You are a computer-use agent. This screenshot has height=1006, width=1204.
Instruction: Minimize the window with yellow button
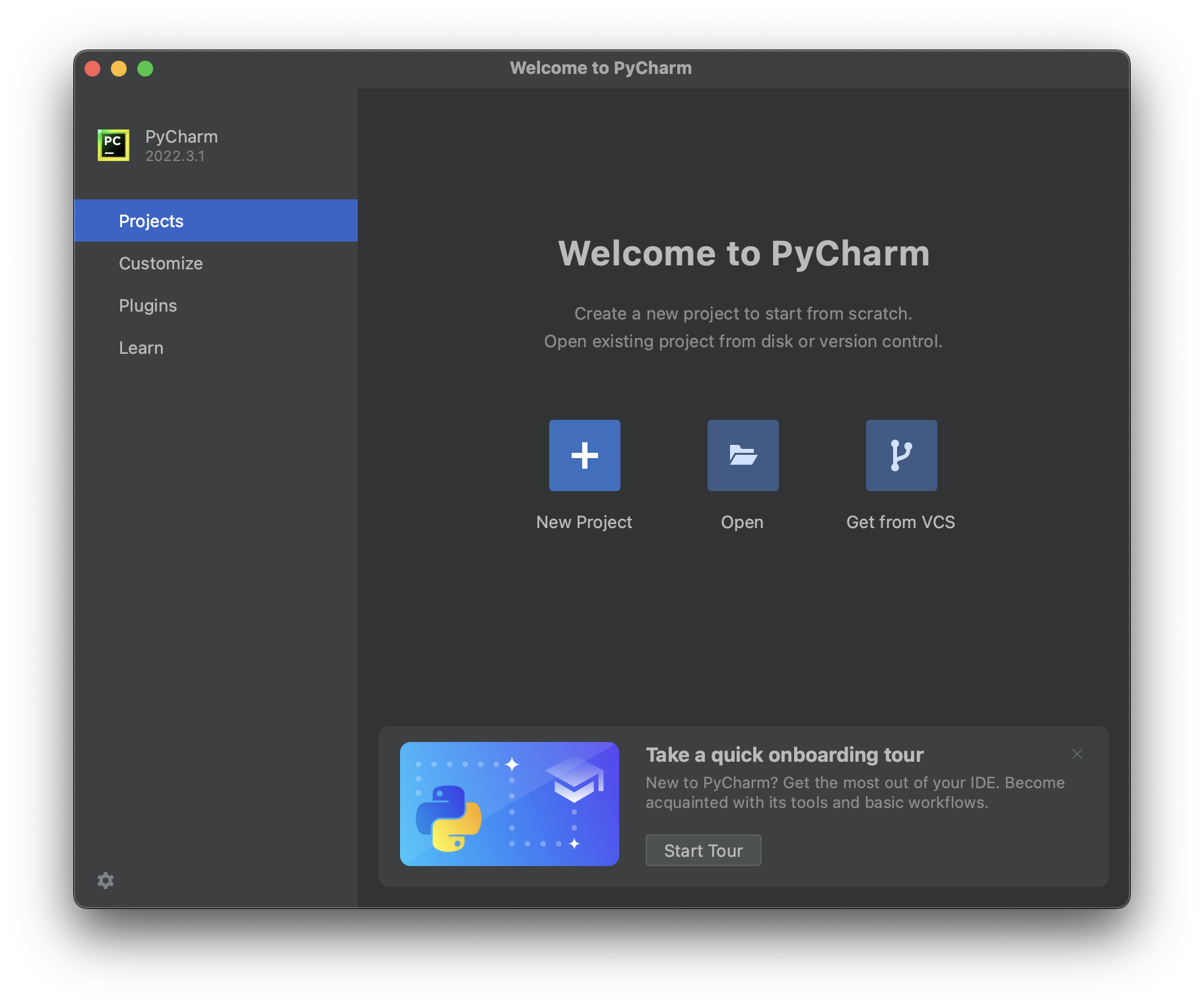click(x=119, y=69)
